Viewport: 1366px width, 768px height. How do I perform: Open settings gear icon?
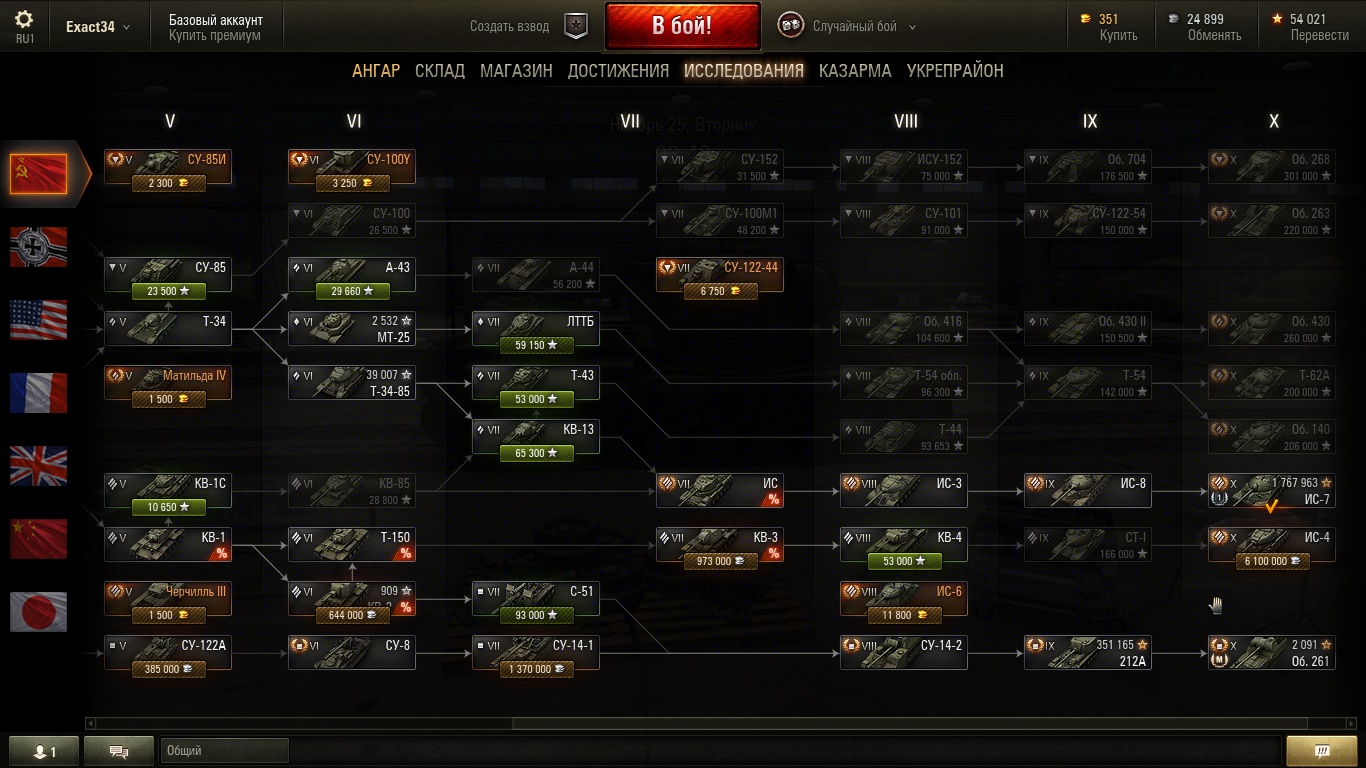point(24,19)
